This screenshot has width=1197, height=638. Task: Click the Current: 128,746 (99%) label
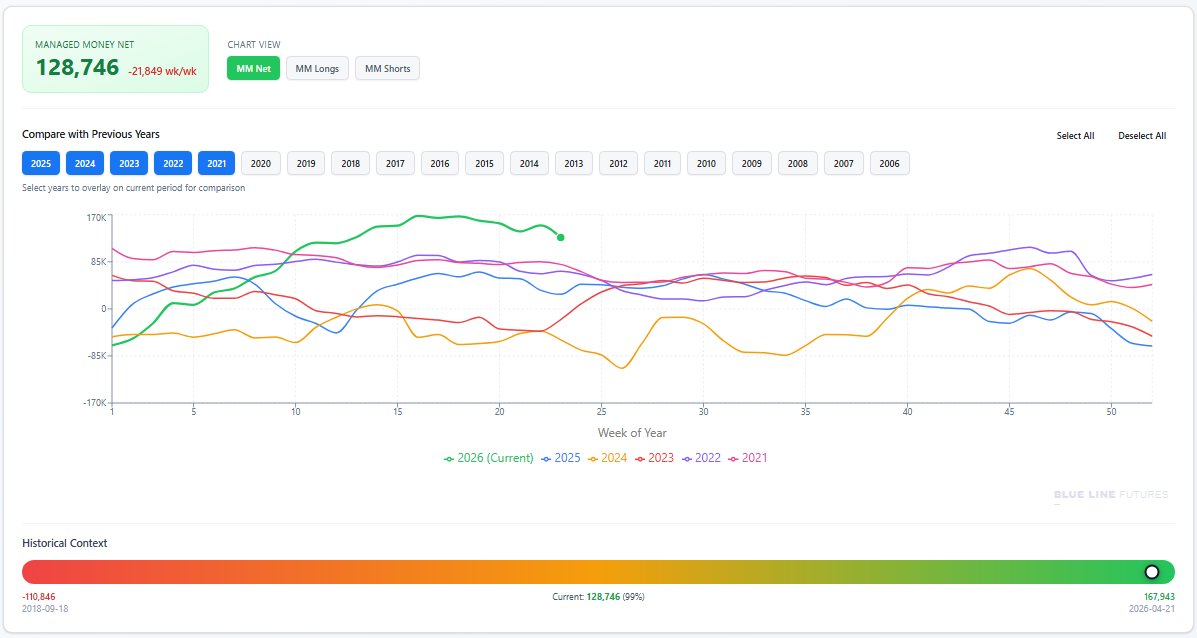tap(598, 597)
